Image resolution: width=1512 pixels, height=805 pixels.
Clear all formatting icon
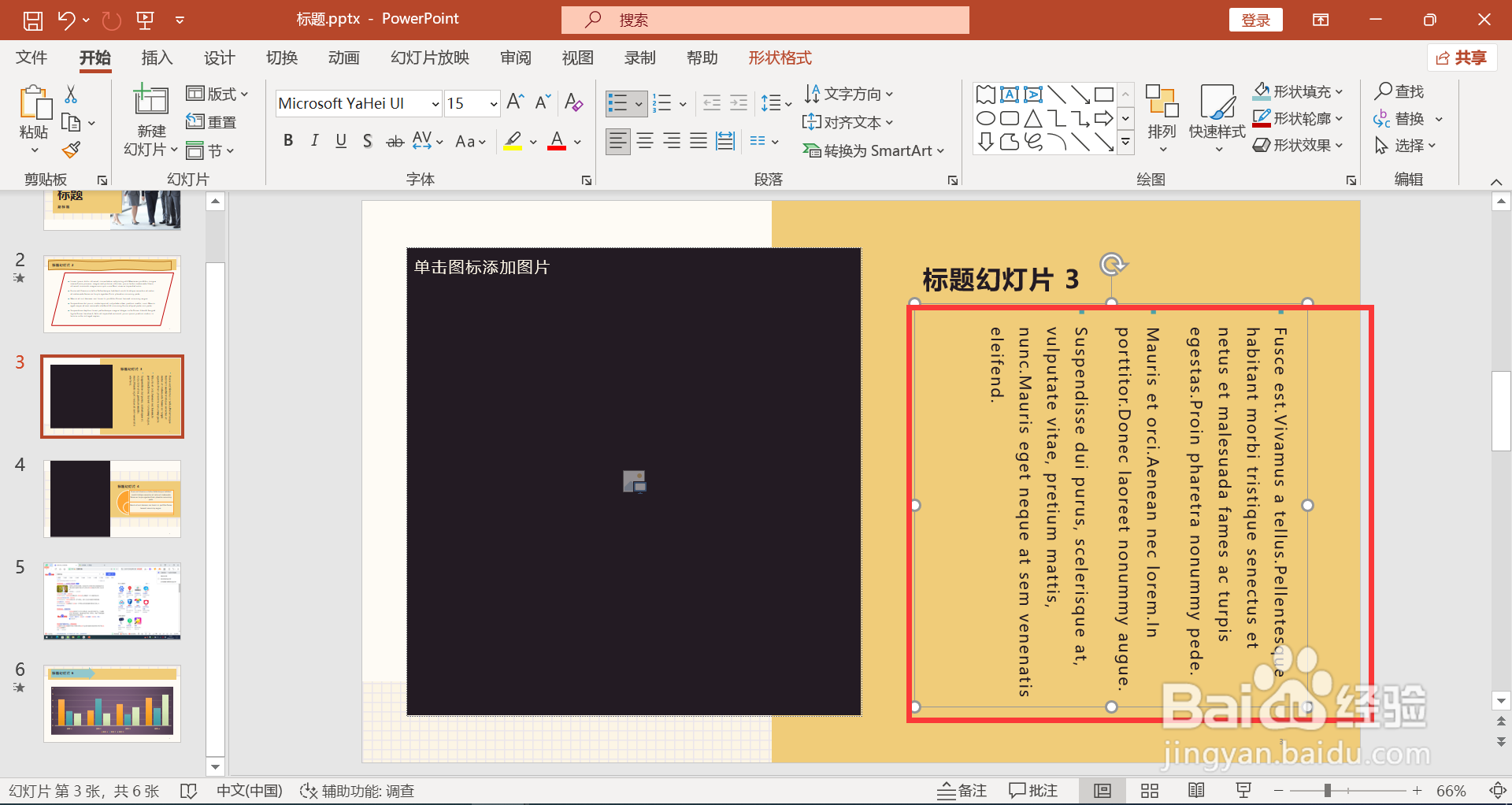[574, 102]
